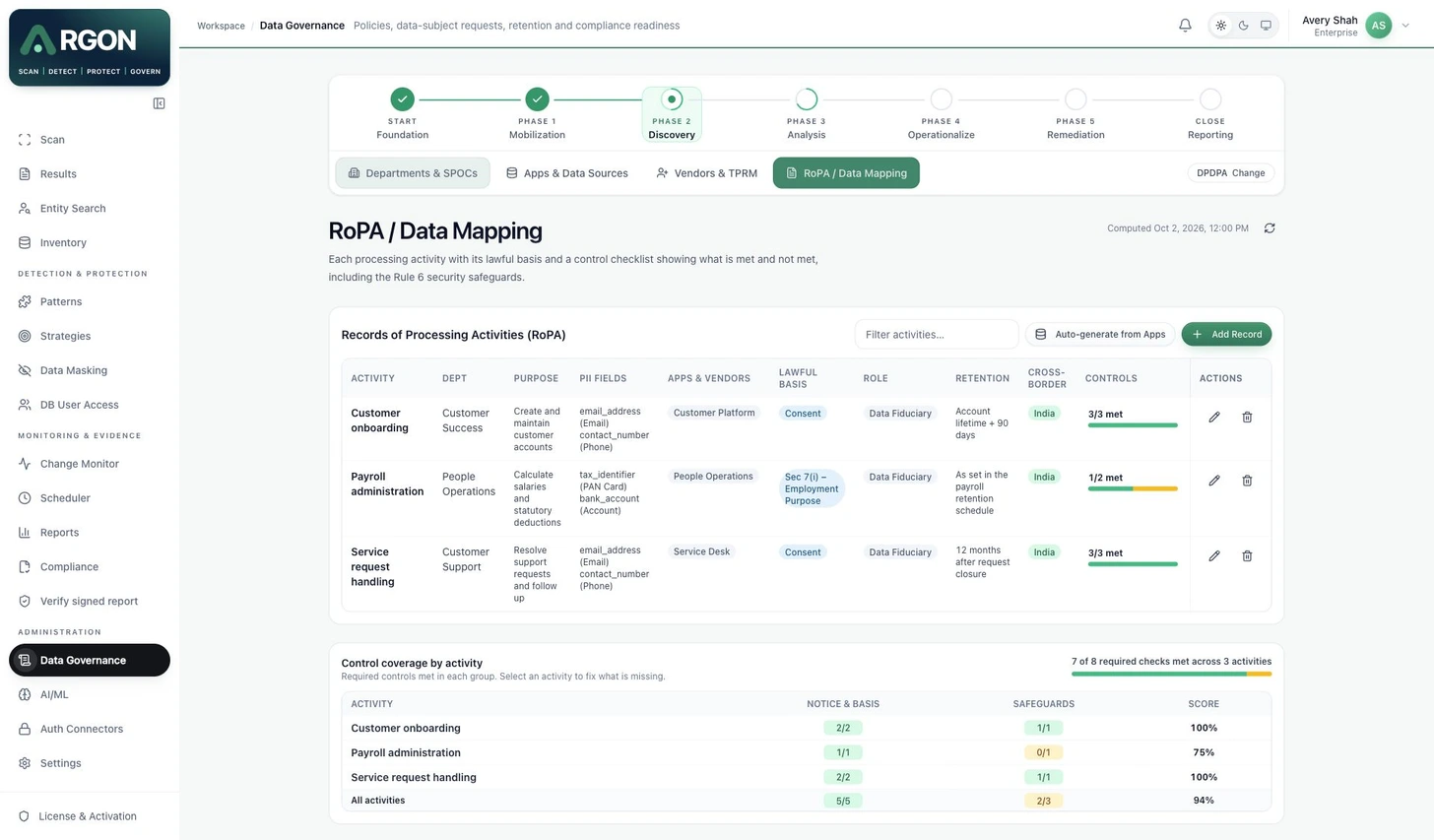Delete the Customer onboarding record
The image size is (1434, 840).
[1247, 418]
